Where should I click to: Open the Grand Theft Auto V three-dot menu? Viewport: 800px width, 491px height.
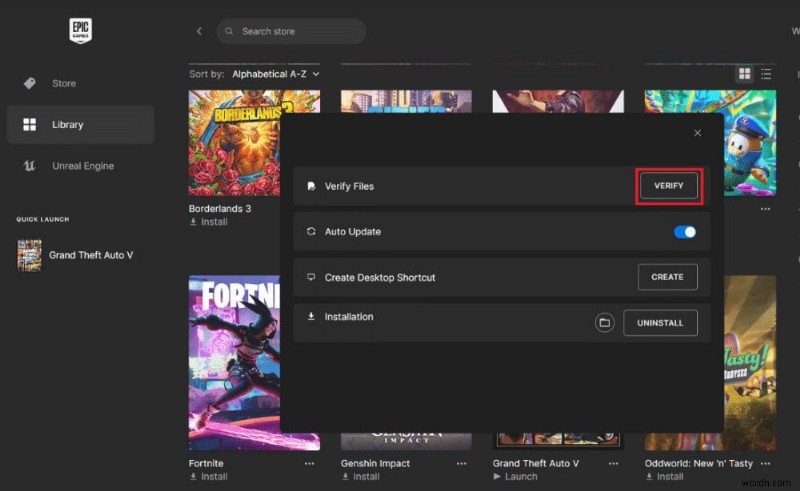[613, 463]
